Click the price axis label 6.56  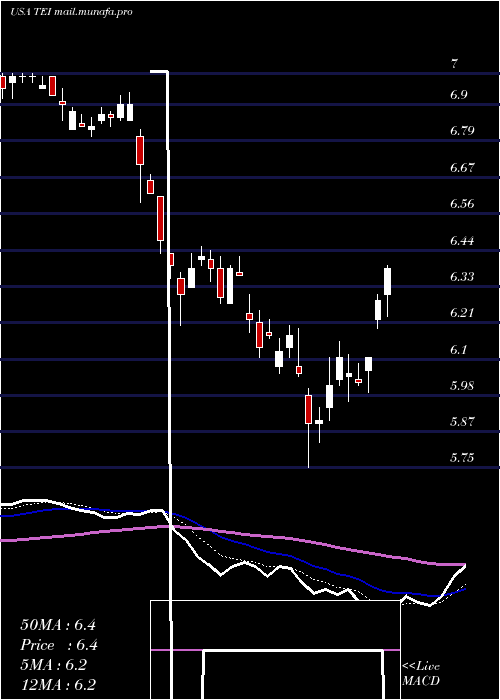click(x=462, y=204)
